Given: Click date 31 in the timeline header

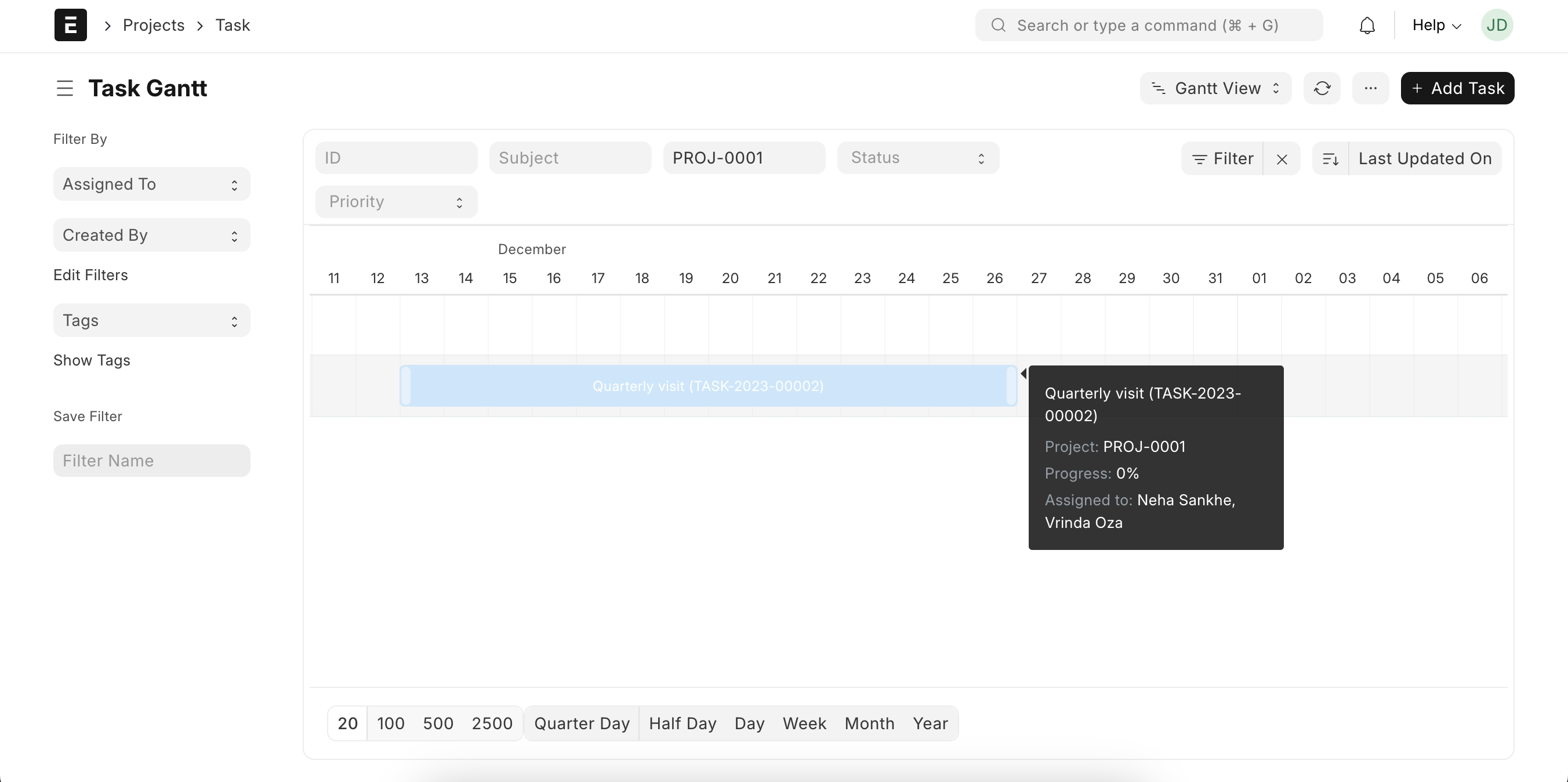Looking at the screenshot, I should click(x=1215, y=278).
